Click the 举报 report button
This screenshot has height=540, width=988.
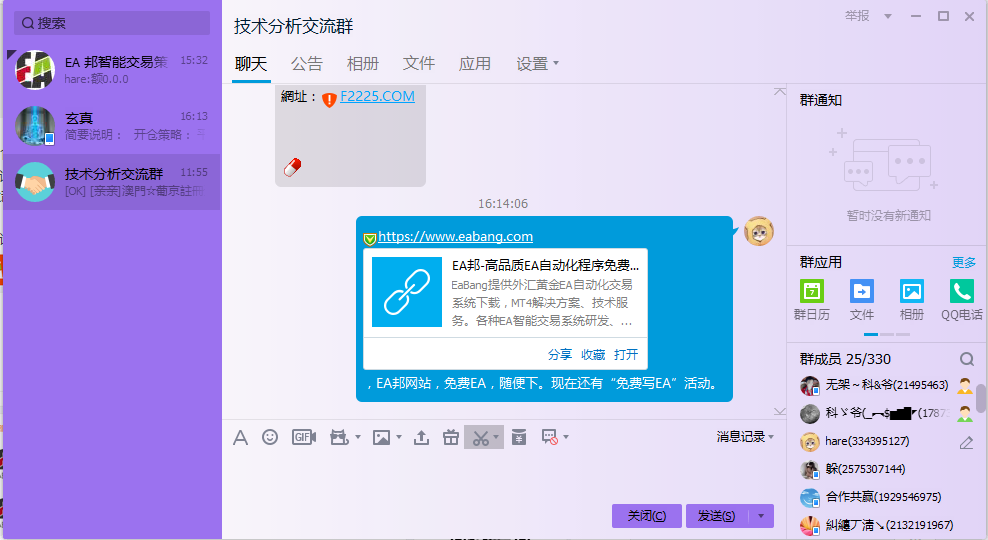(857, 16)
